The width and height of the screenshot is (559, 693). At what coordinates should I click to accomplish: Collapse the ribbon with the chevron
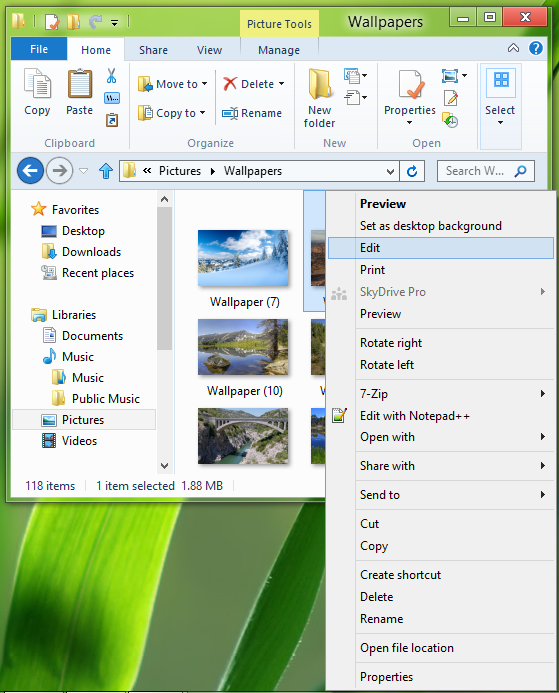[x=513, y=48]
